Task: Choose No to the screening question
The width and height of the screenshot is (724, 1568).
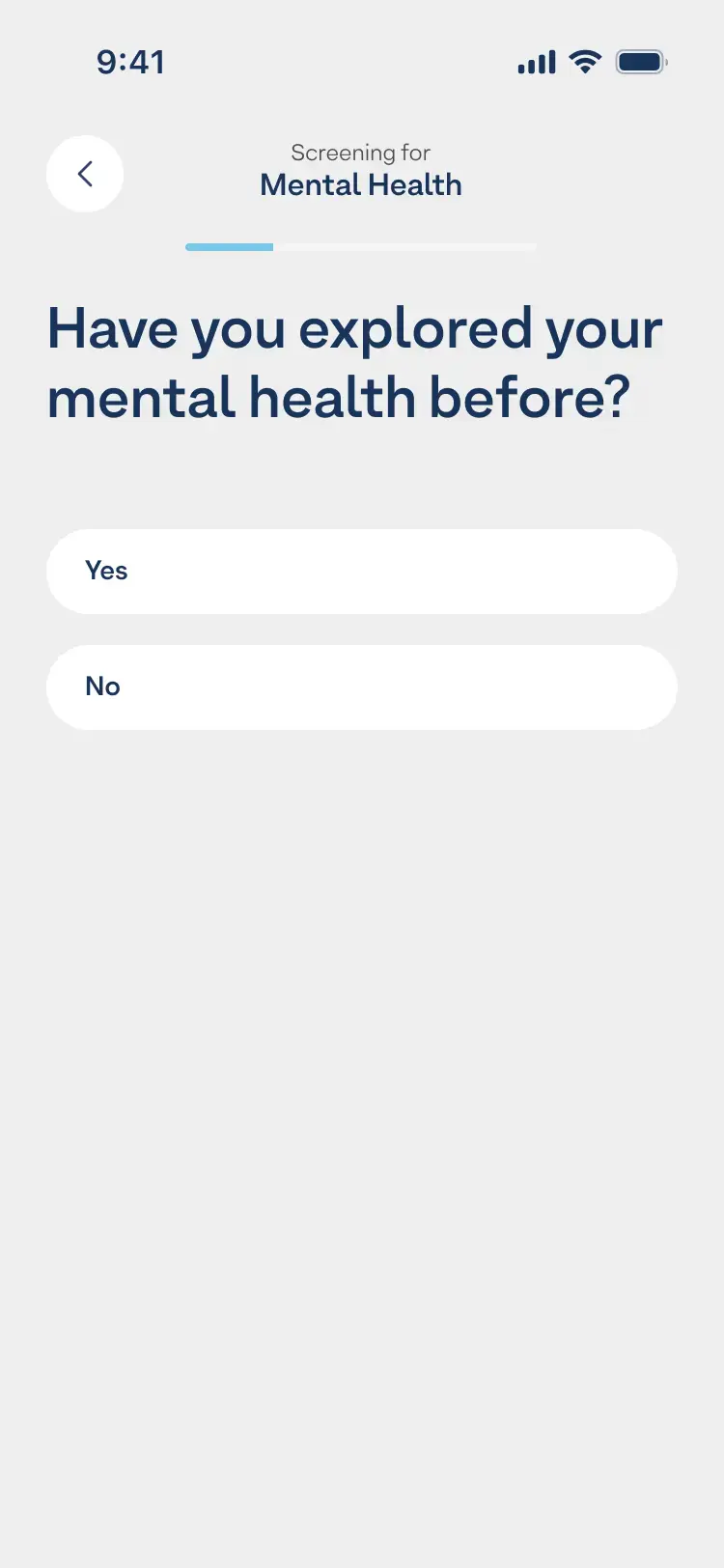Action: tap(362, 686)
